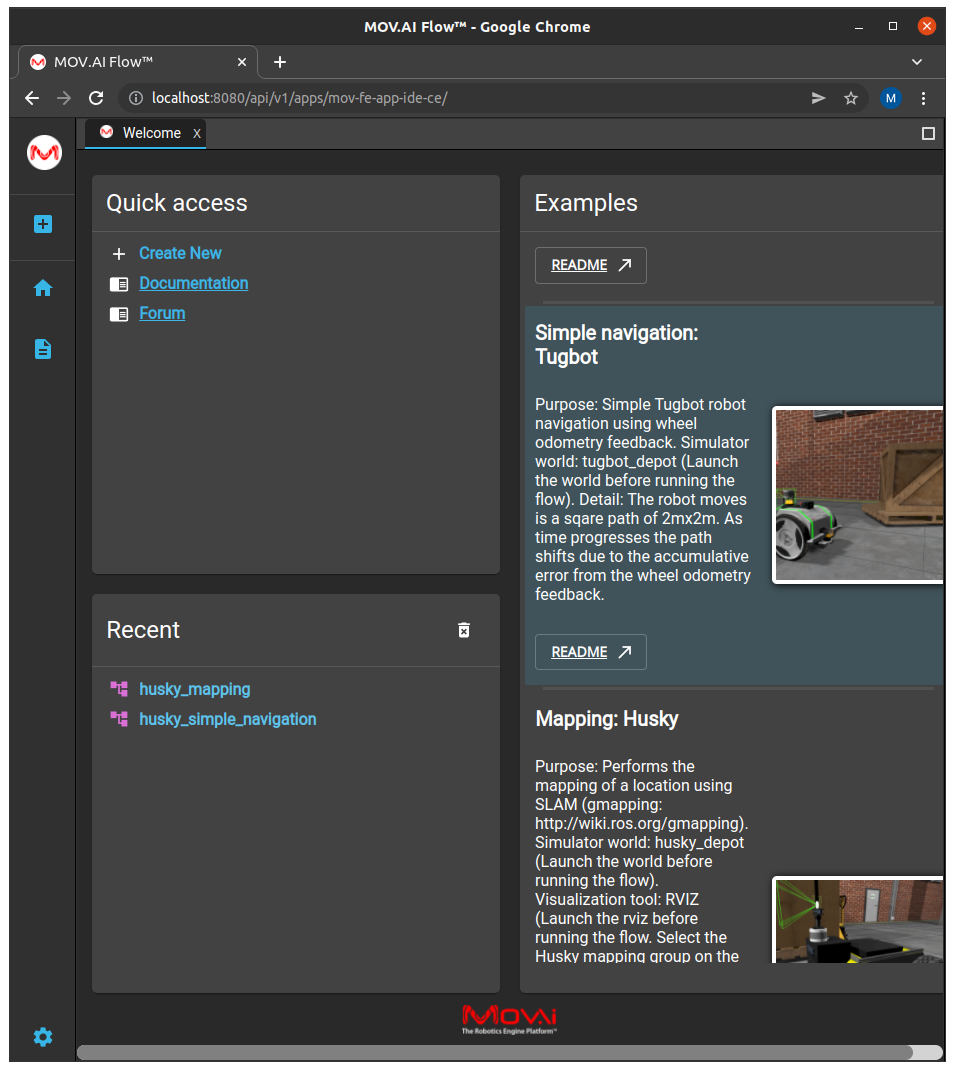Open the Tugbot example README button
The image size is (955, 1071).
click(x=591, y=652)
